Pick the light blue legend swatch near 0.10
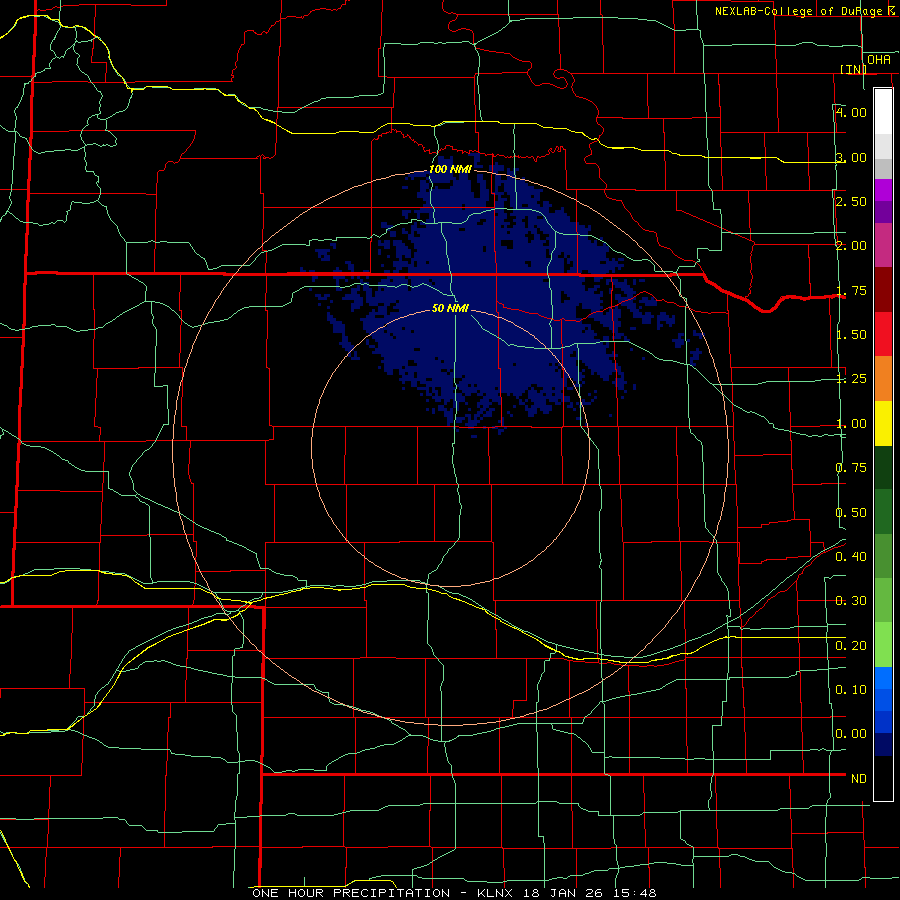The image size is (900, 900). [x=883, y=678]
